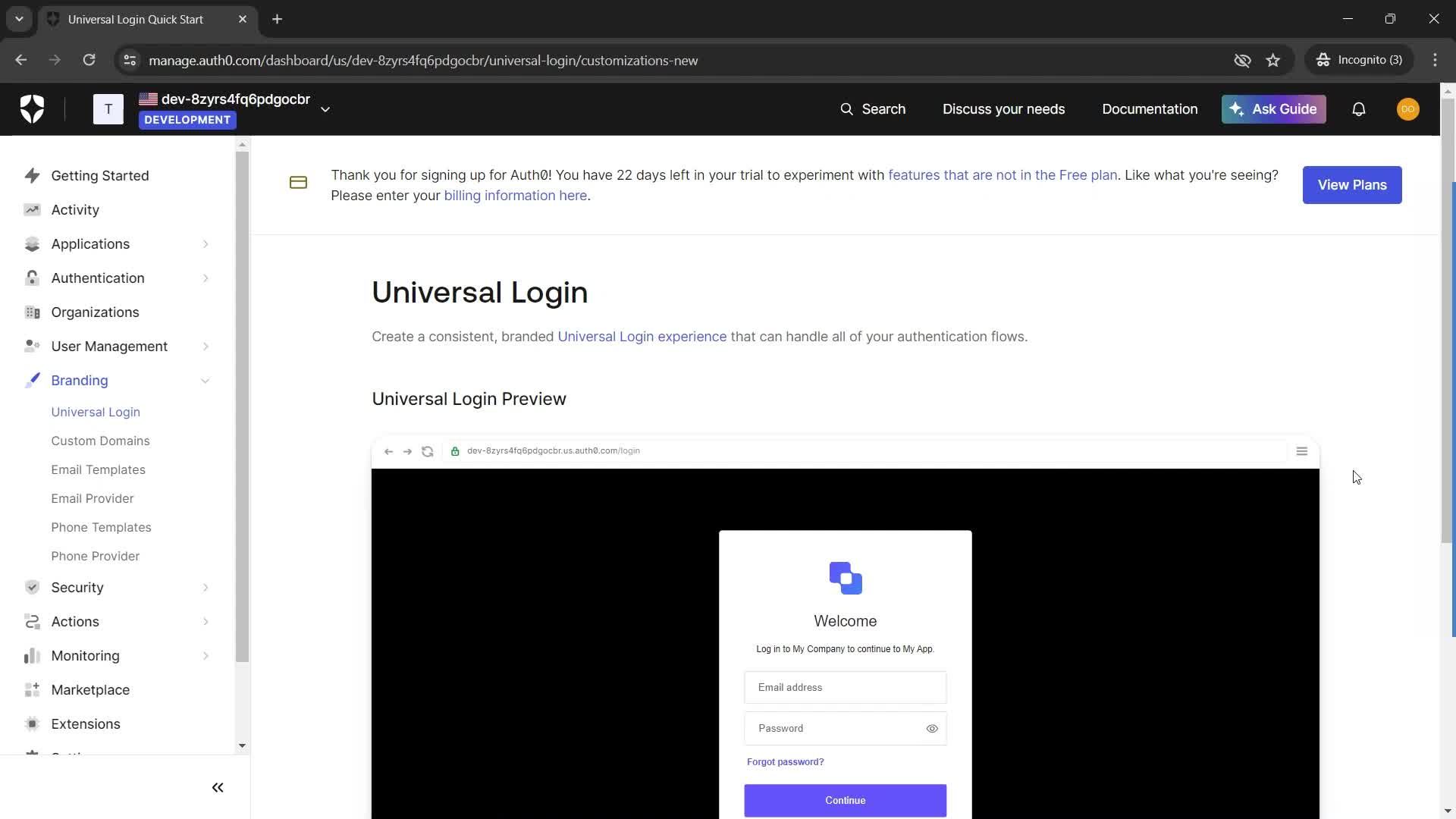
Task: Expand the Actions chevron
Action: coord(206,622)
